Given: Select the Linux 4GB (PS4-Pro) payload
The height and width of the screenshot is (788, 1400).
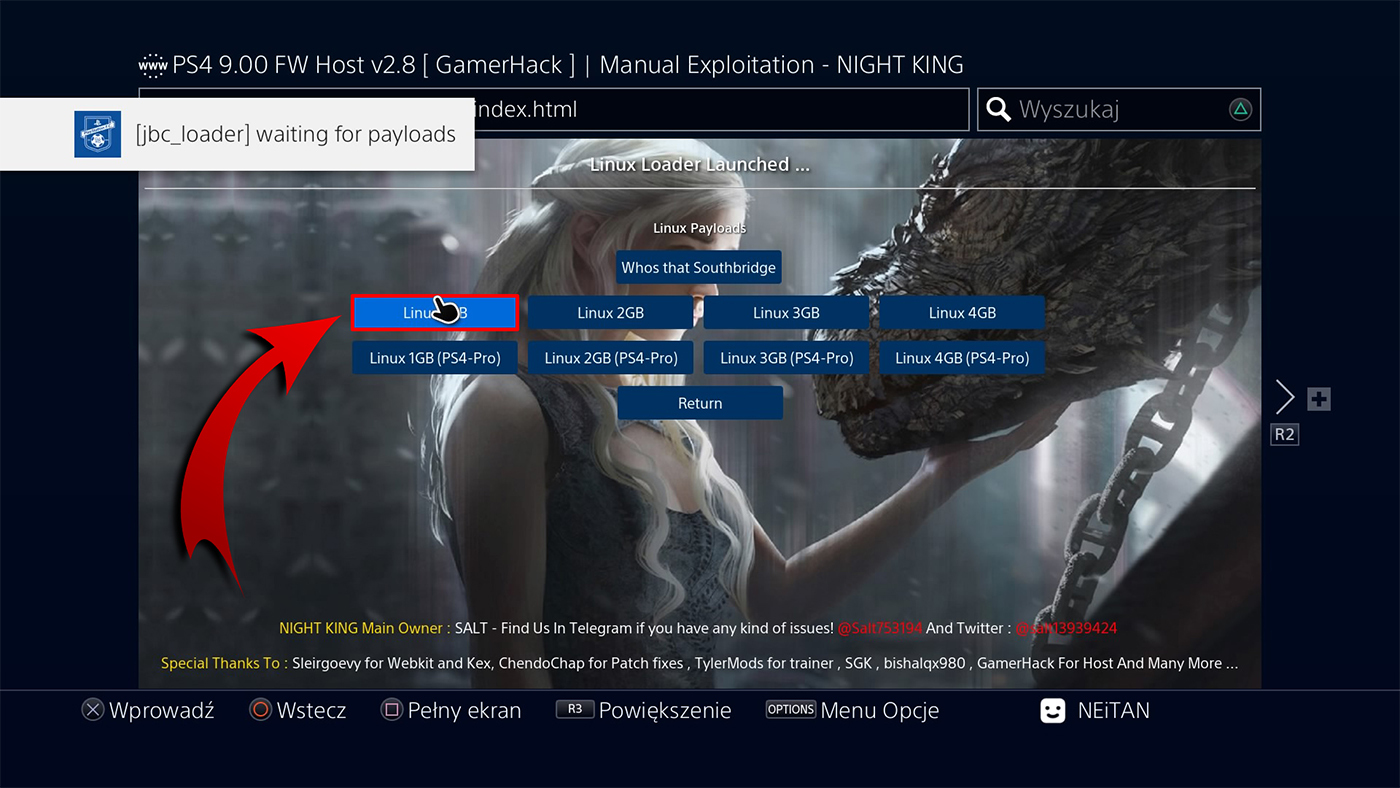Looking at the screenshot, I should [962, 357].
